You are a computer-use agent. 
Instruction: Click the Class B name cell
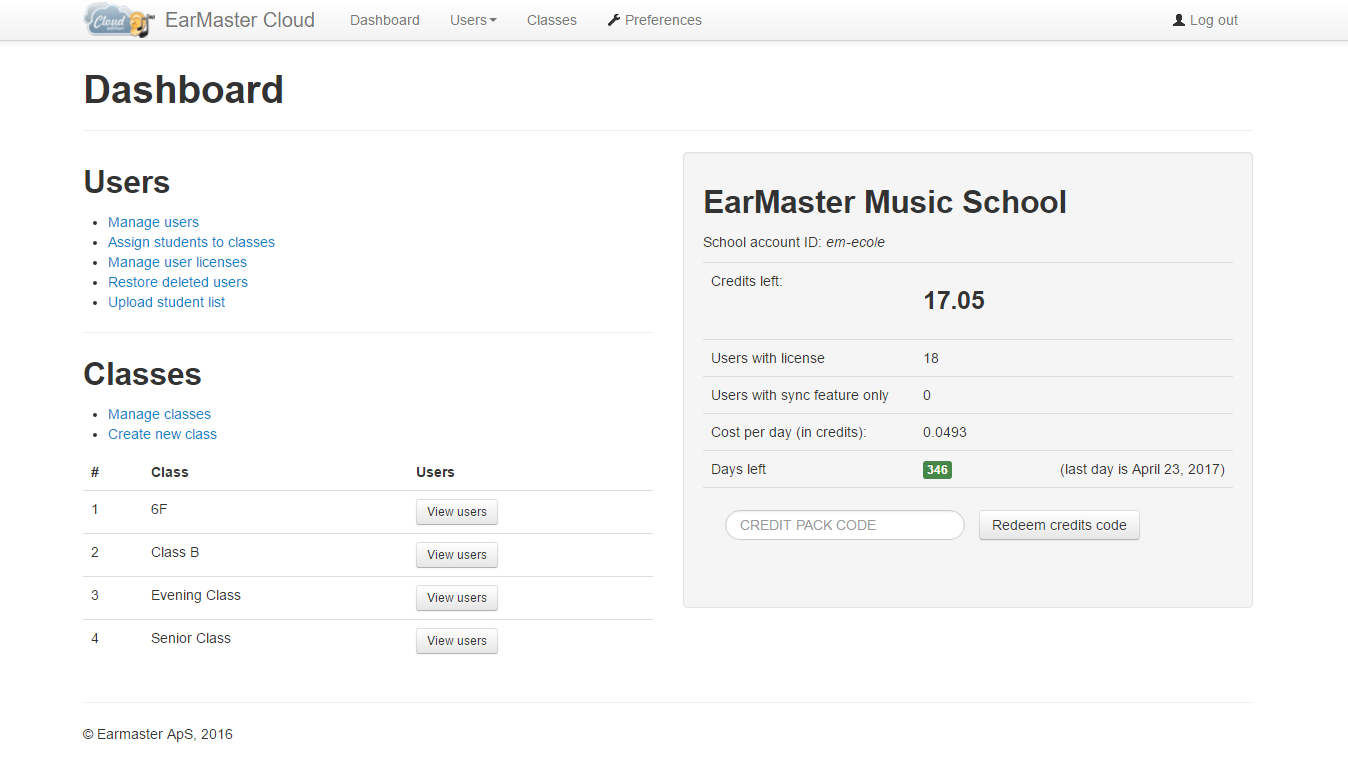click(x=175, y=552)
